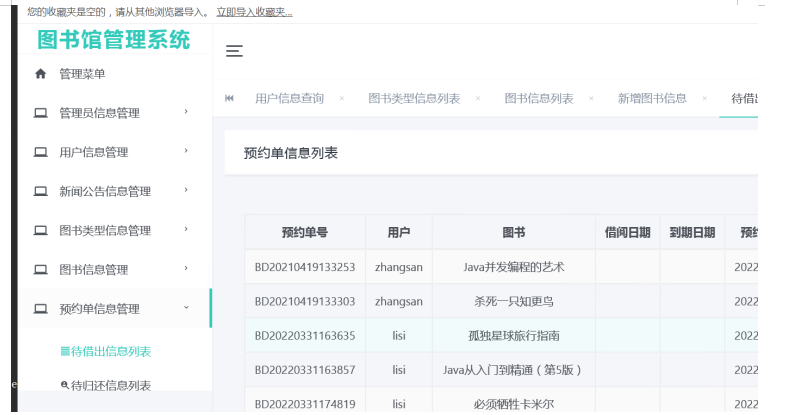
Task: Close the 用户信息查询 tab
Action: point(342,99)
